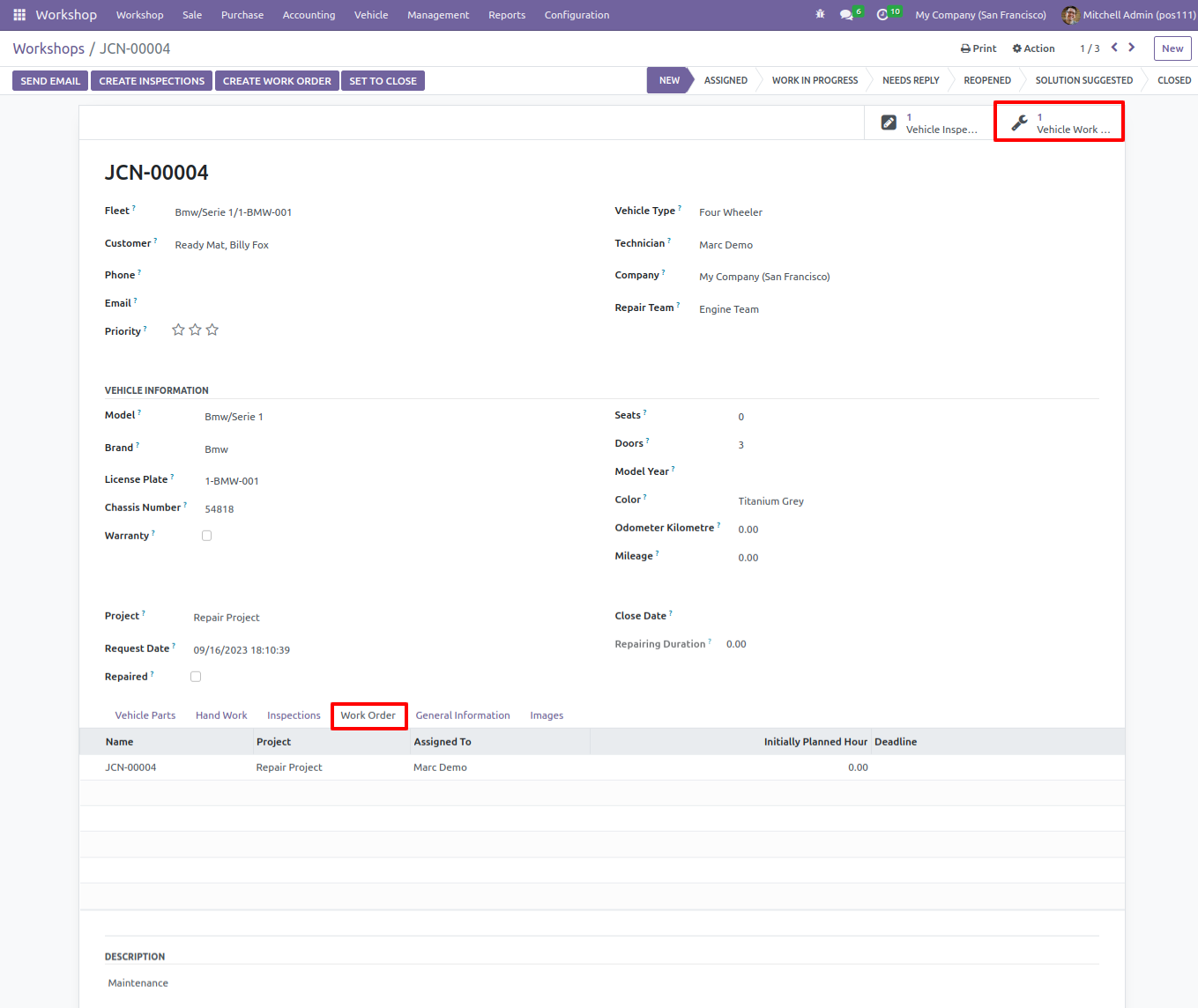Go to the next record arrow
This screenshot has width=1198, height=1008.
[1132, 48]
